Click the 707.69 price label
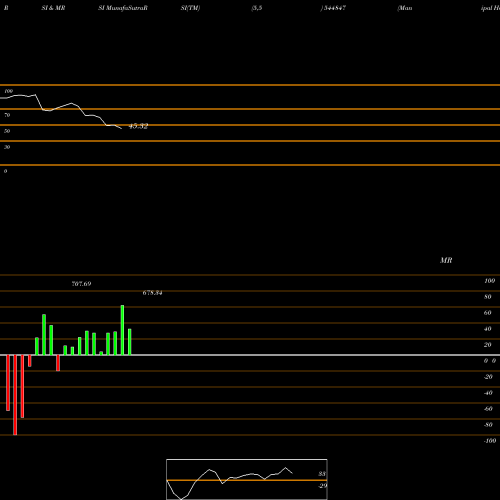 click(81, 284)
